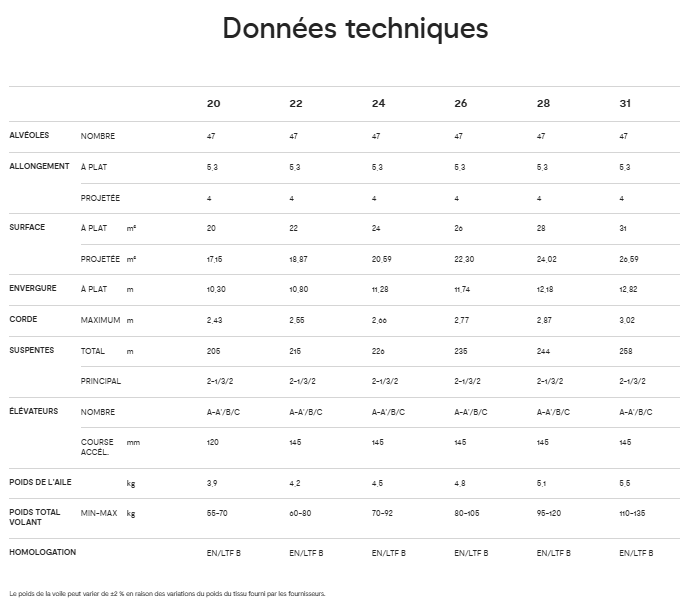680x604 pixels.
Task: Click the ALLONGEMENT row label
Action: 39,166
